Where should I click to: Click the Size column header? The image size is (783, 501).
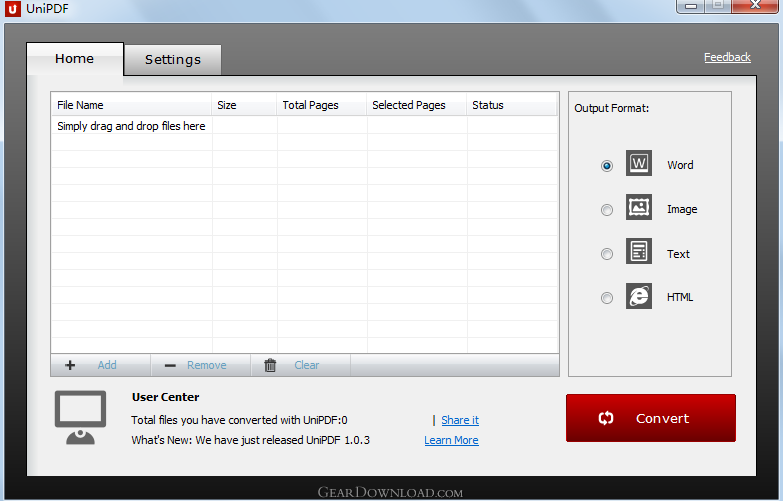[244, 105]
